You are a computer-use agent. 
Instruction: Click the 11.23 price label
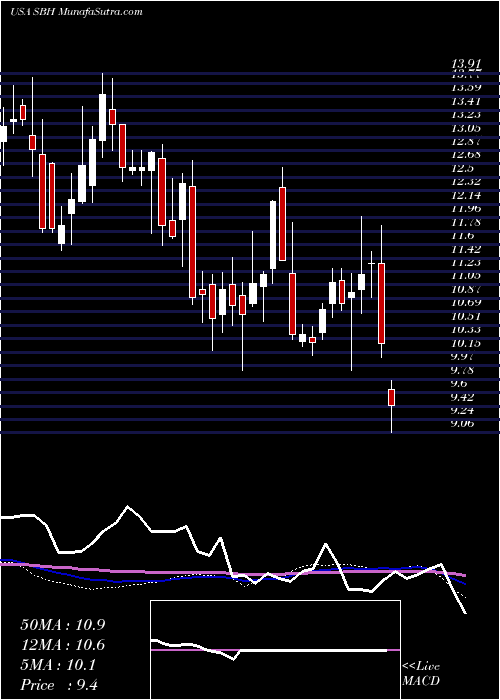pos(467,263)
